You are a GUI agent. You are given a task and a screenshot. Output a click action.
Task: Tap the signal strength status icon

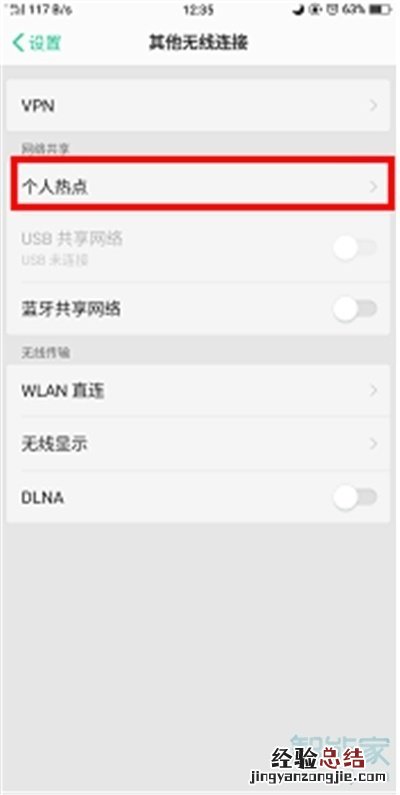18,10
